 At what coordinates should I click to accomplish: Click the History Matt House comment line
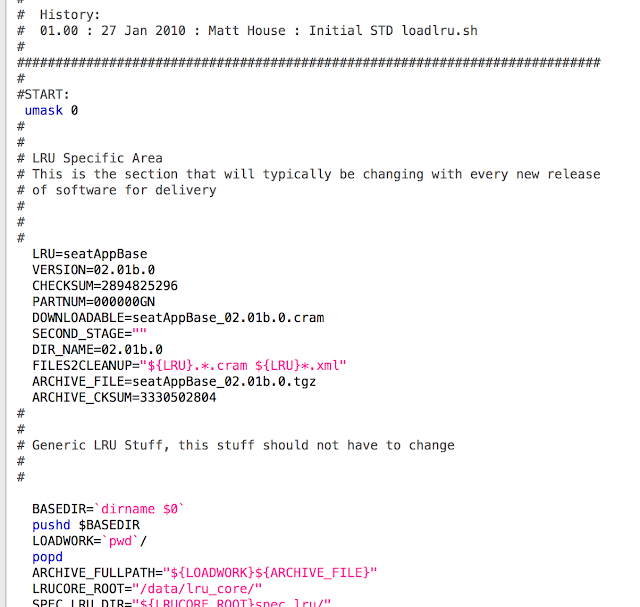247,31
